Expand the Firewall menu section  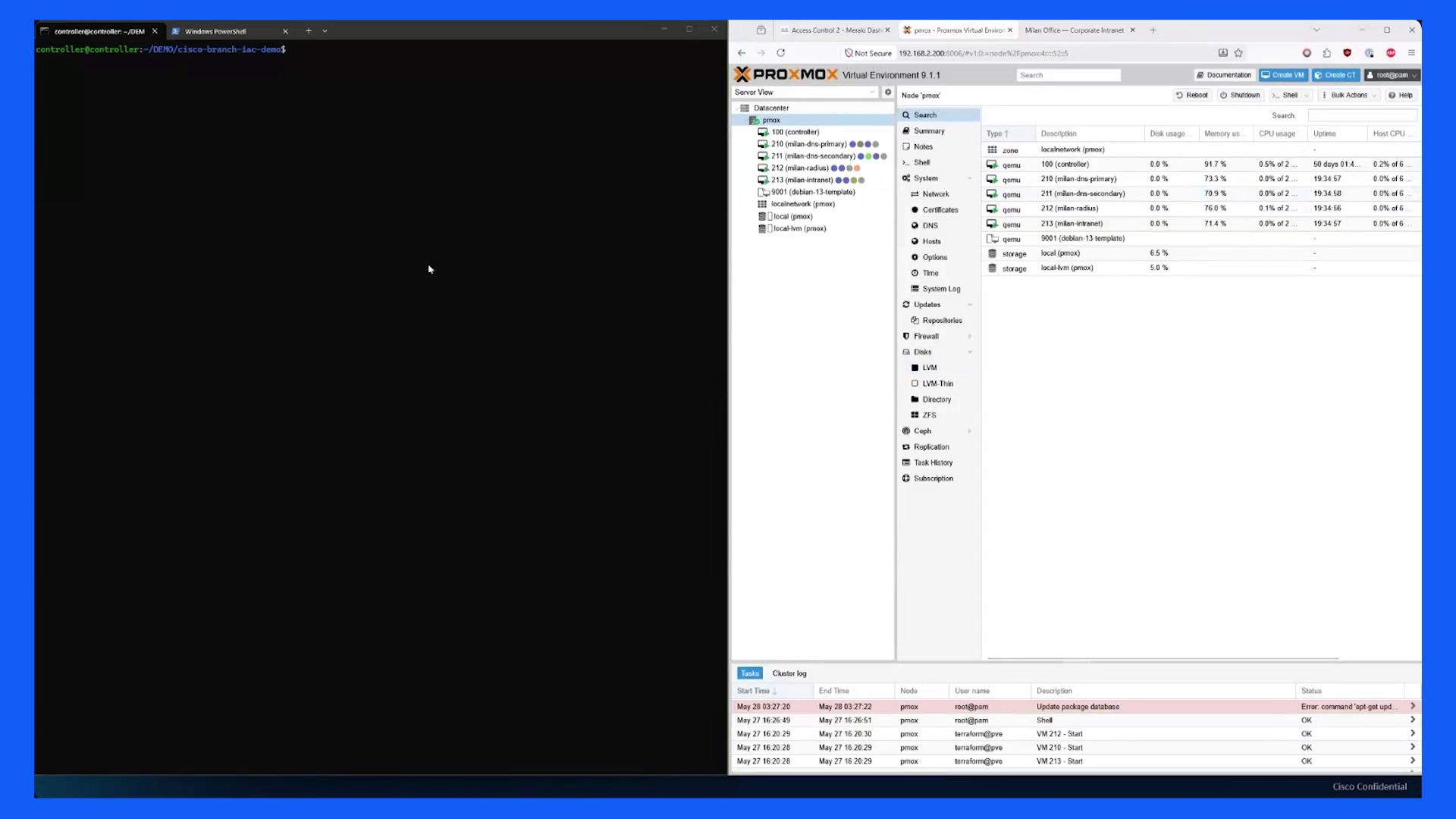click(x=970, y=337)
